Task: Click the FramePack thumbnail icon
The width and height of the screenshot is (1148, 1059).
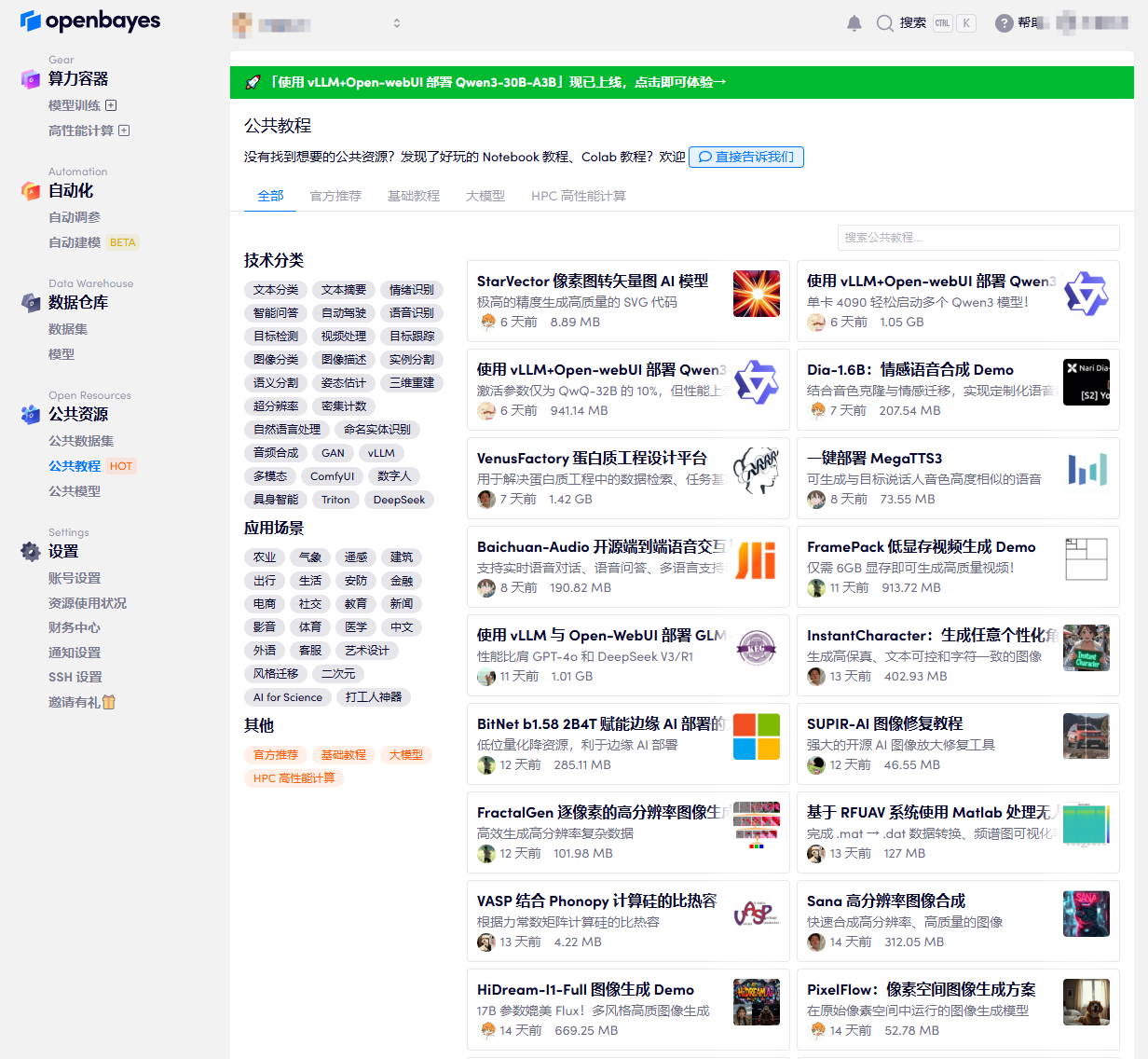Action: 1086,559
